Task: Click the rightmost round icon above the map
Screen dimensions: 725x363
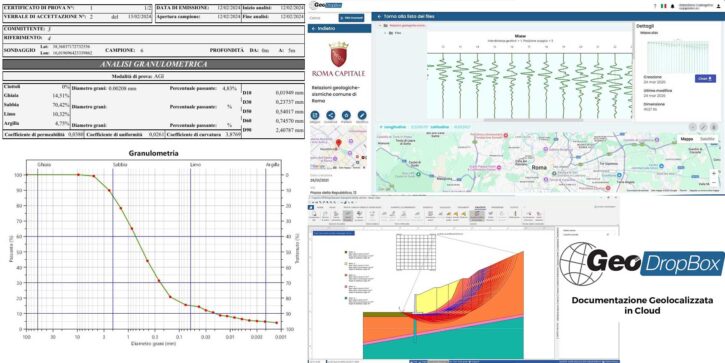Action: tap(714, 127)
